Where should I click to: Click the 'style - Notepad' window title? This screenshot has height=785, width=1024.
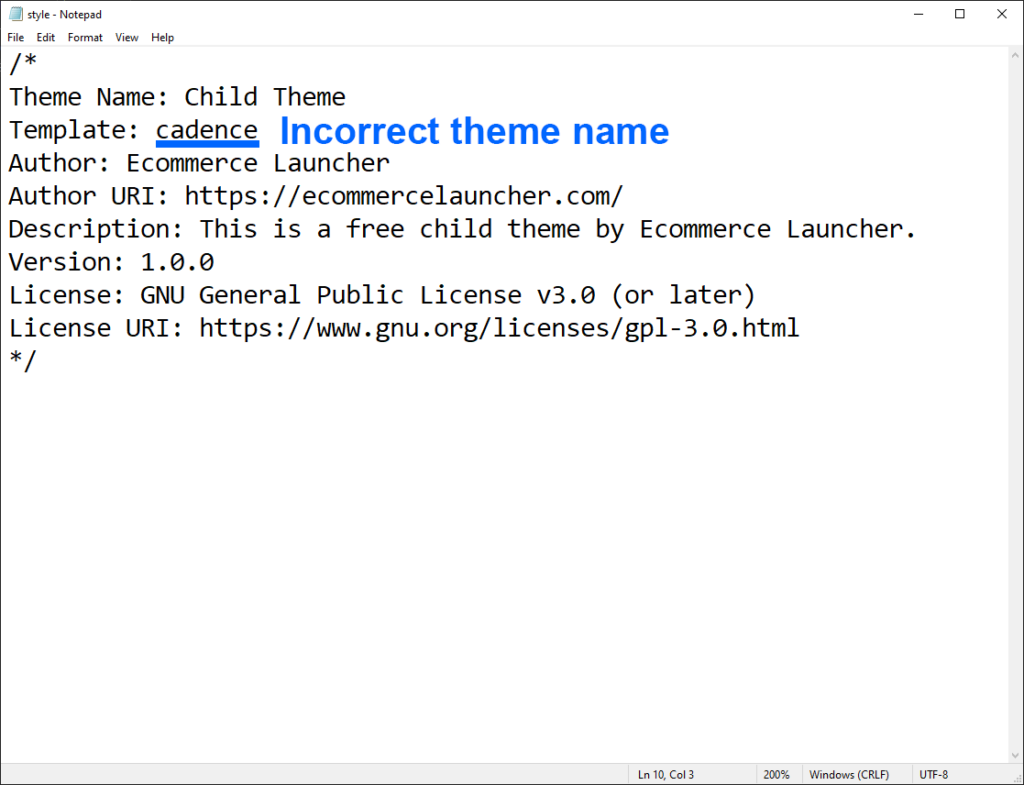pyautogui.click(x=64, y=14)
